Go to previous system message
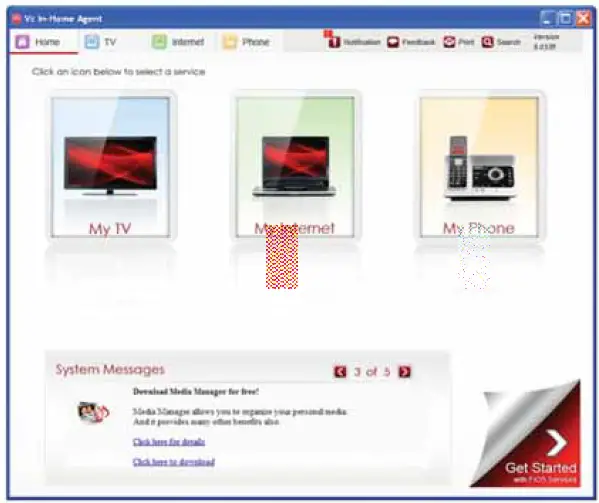The width and height of the screenshot is (599, 503). (340, 372)
